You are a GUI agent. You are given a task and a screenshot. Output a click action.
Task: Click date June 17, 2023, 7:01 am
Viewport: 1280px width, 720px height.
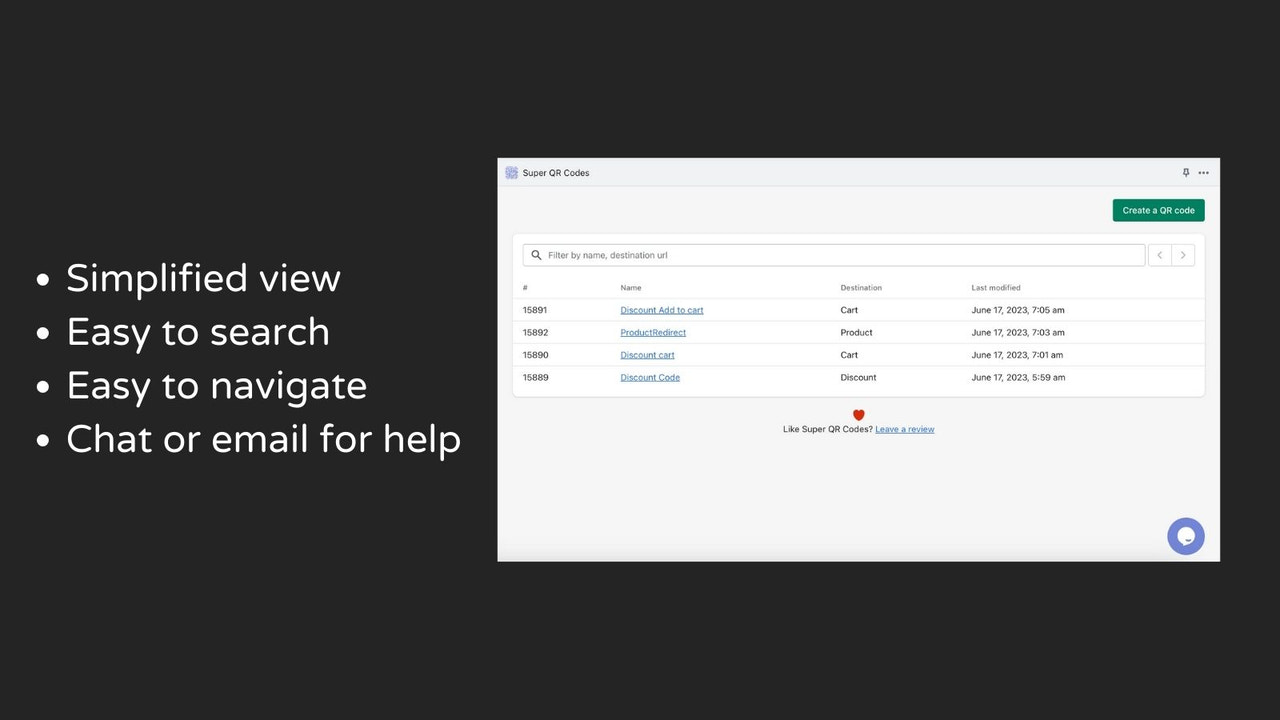(1018, 355)
